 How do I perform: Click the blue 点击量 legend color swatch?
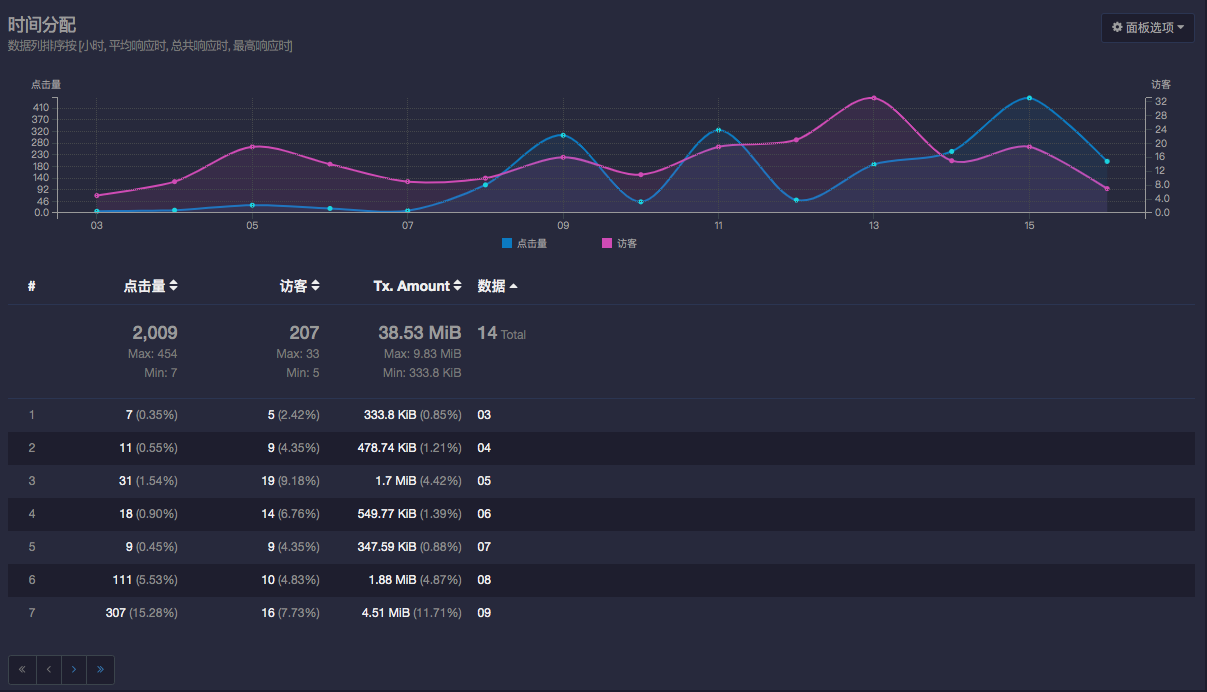pos(505,243)
